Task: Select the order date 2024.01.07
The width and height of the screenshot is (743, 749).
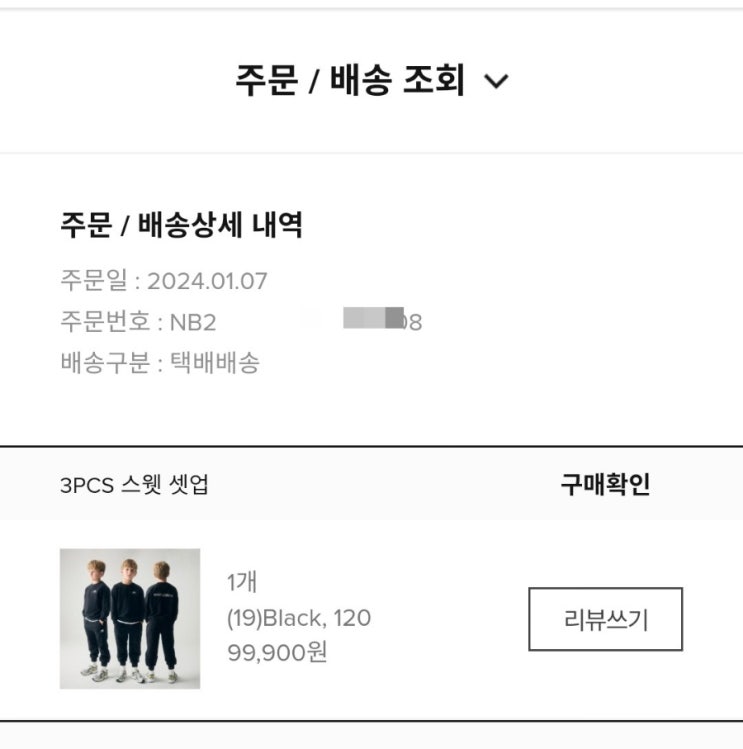Action: (x=207, y=281)
